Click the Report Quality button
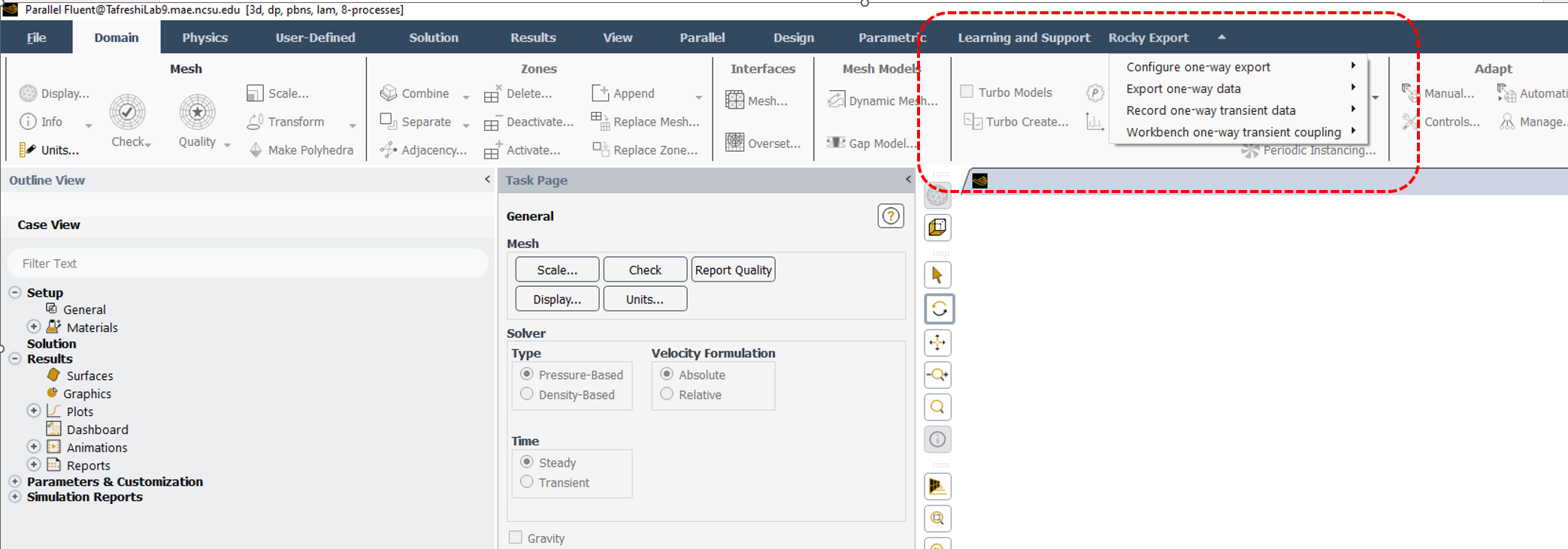Screen dimensions: 1568x549 (x=733, y=270)
